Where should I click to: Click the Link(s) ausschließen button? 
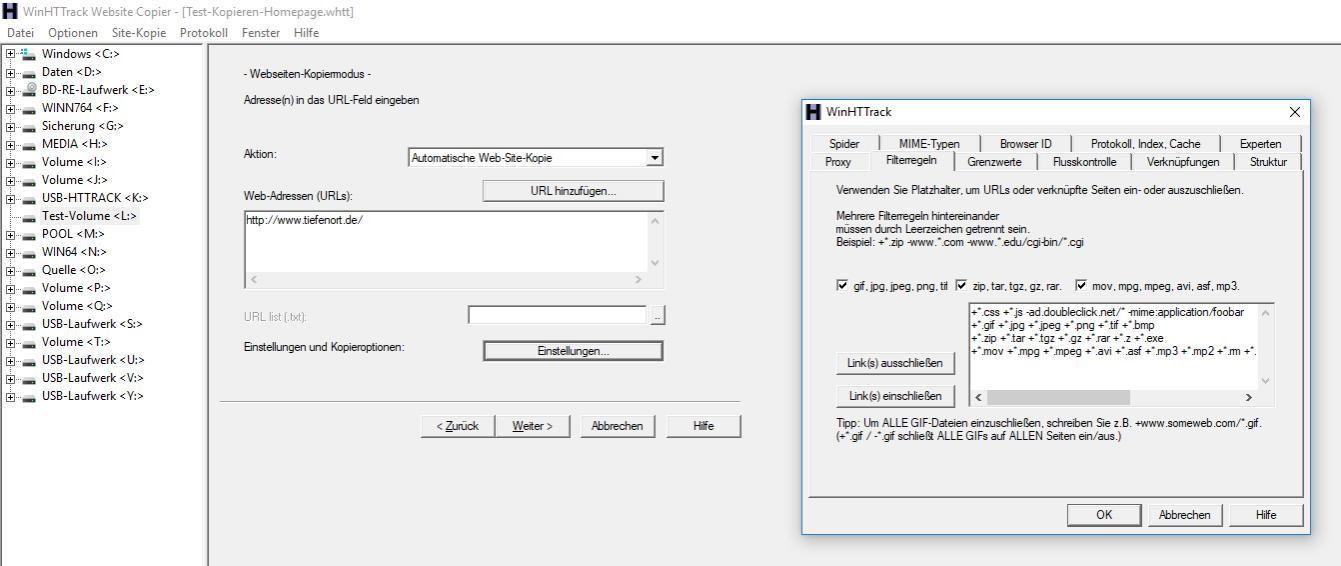895,363
